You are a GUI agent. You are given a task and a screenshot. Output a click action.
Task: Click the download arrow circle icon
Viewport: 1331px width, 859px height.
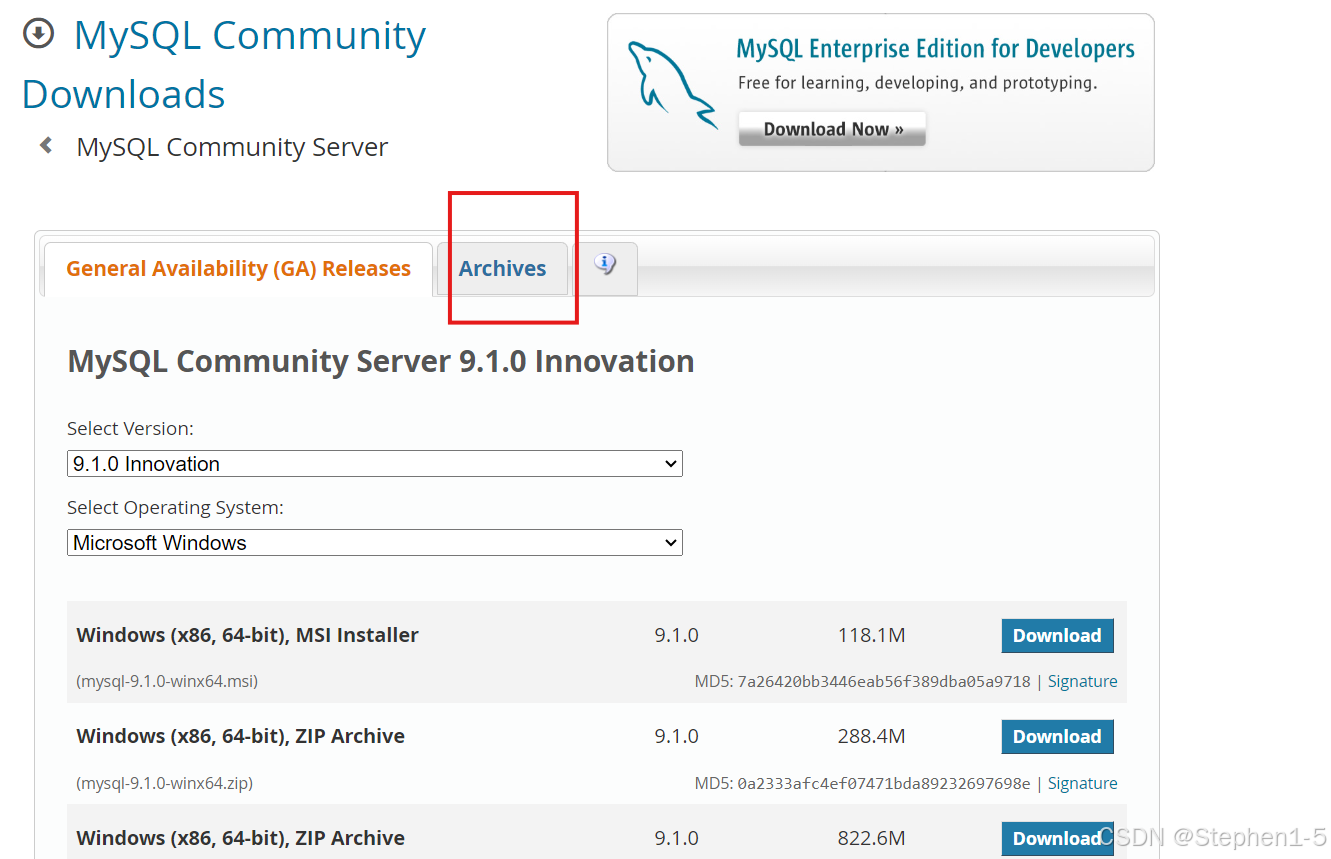coord(38,34)
